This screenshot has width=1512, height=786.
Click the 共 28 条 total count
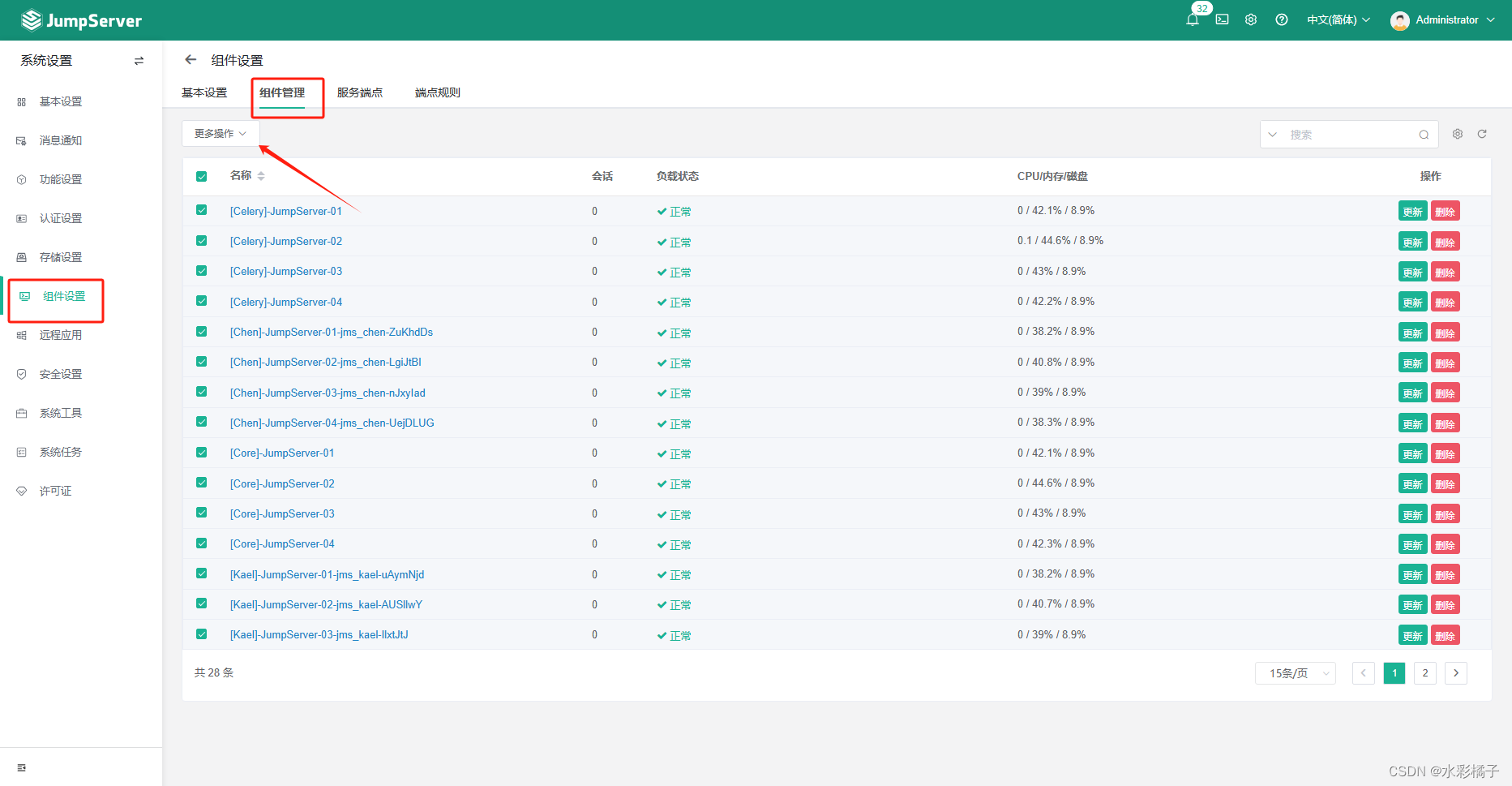pyautogui.click(x=214, y=672)
